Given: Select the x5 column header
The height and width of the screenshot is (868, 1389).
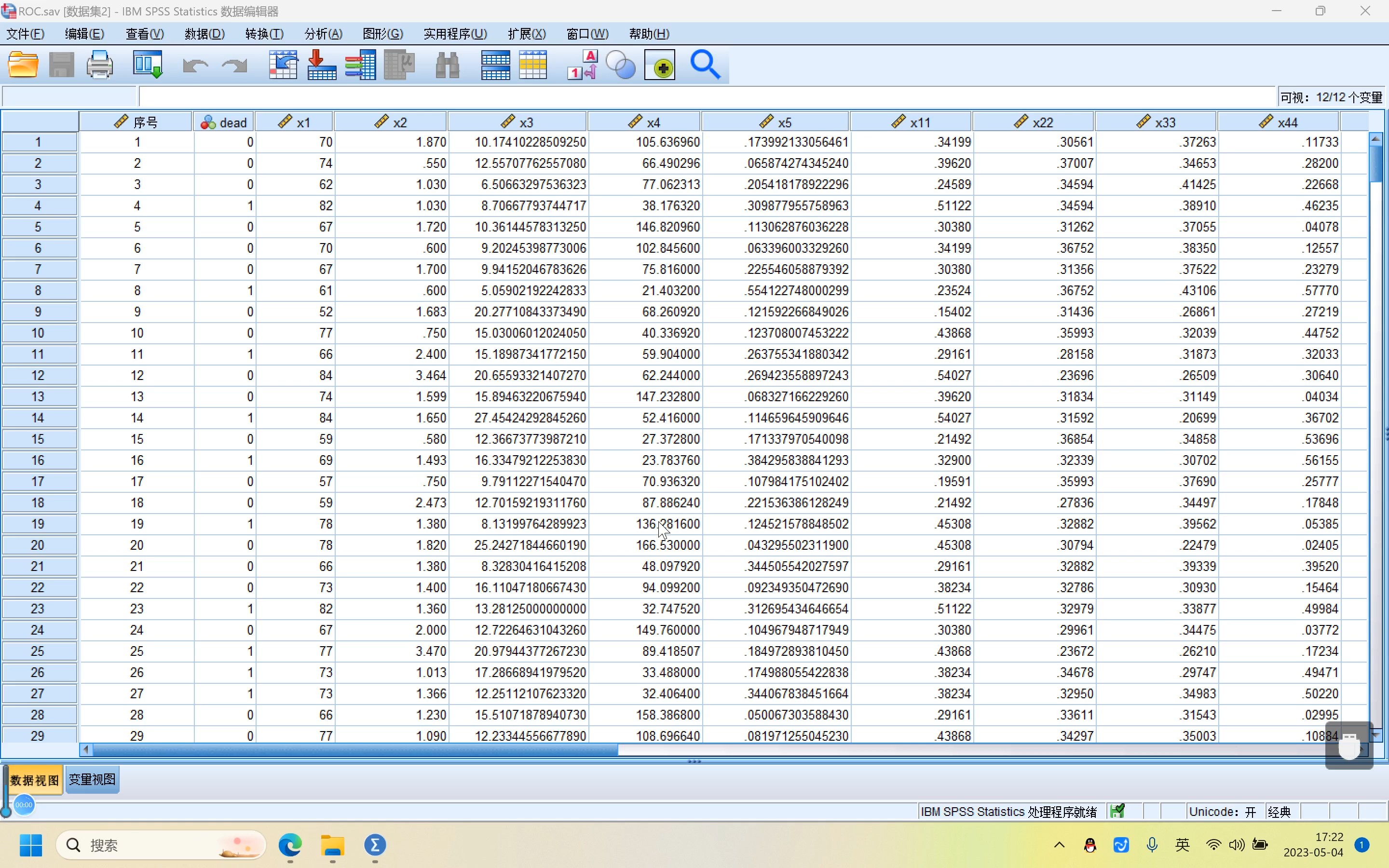Looking at the screenshot, I should pyautogui.click(x=776, y=122).
